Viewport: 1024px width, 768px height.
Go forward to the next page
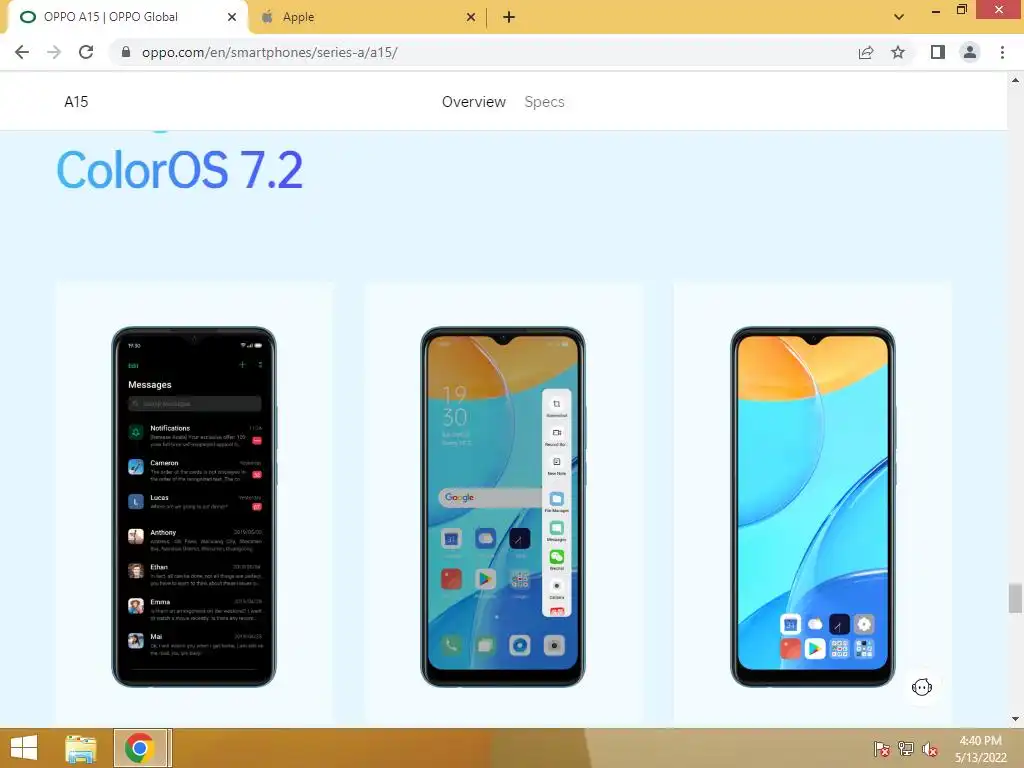click(x=54, y=52)
